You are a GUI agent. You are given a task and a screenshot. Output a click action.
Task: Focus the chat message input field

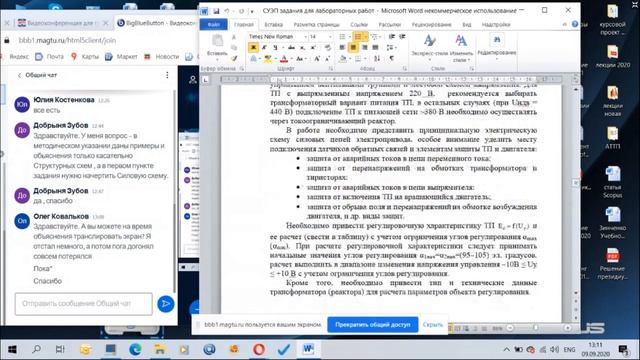[84, 304]
